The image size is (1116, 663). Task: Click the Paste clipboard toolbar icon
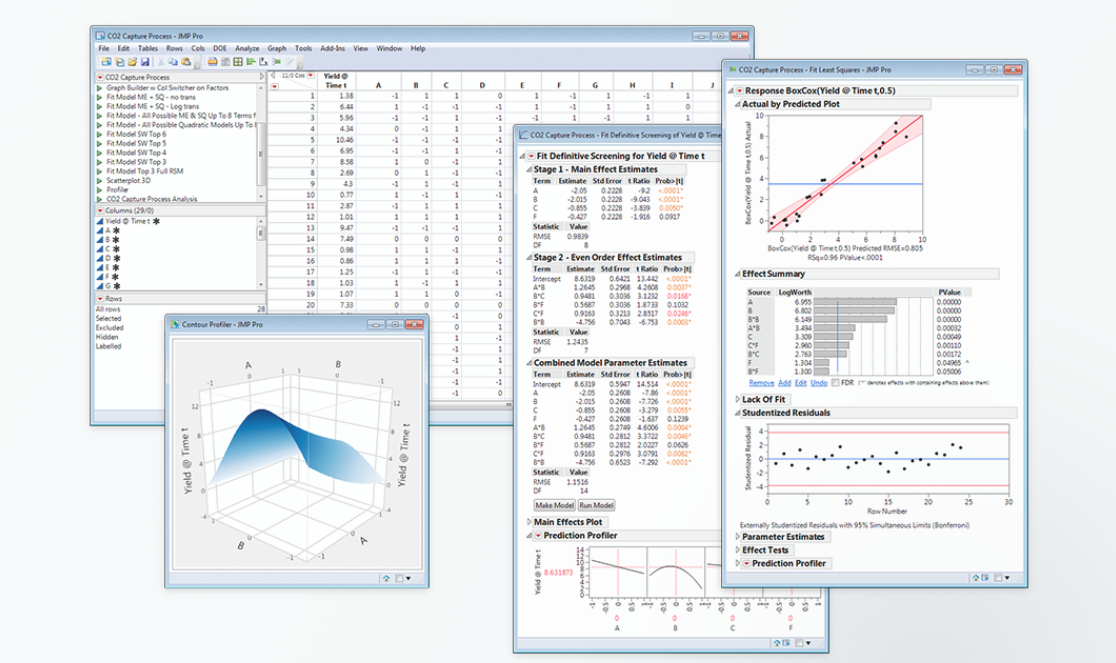click(x=186, y=62)
